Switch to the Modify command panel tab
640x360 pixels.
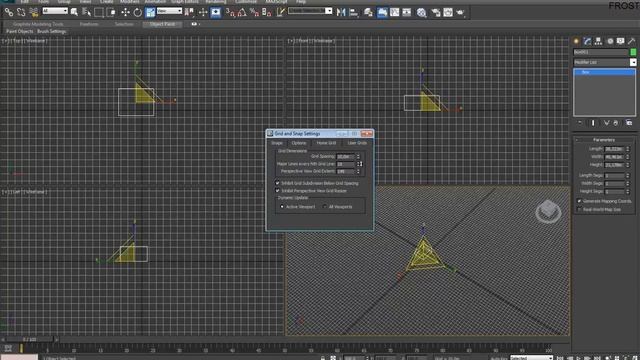click(587, 41)
